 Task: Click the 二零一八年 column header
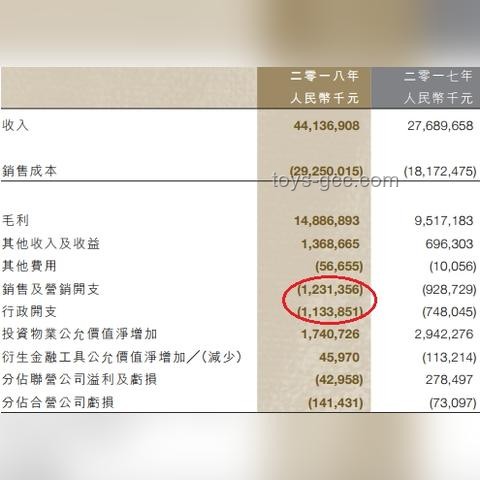coord(324,76)
